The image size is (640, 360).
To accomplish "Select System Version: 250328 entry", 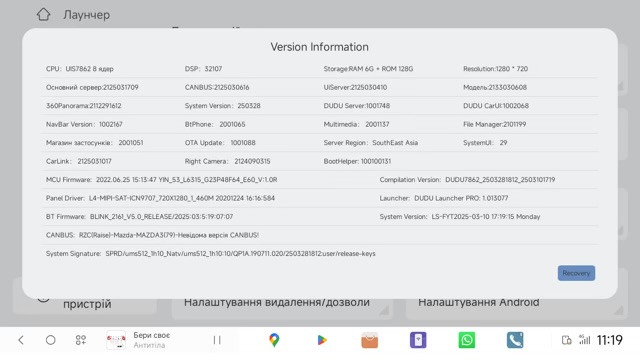I will click(222, 106).
